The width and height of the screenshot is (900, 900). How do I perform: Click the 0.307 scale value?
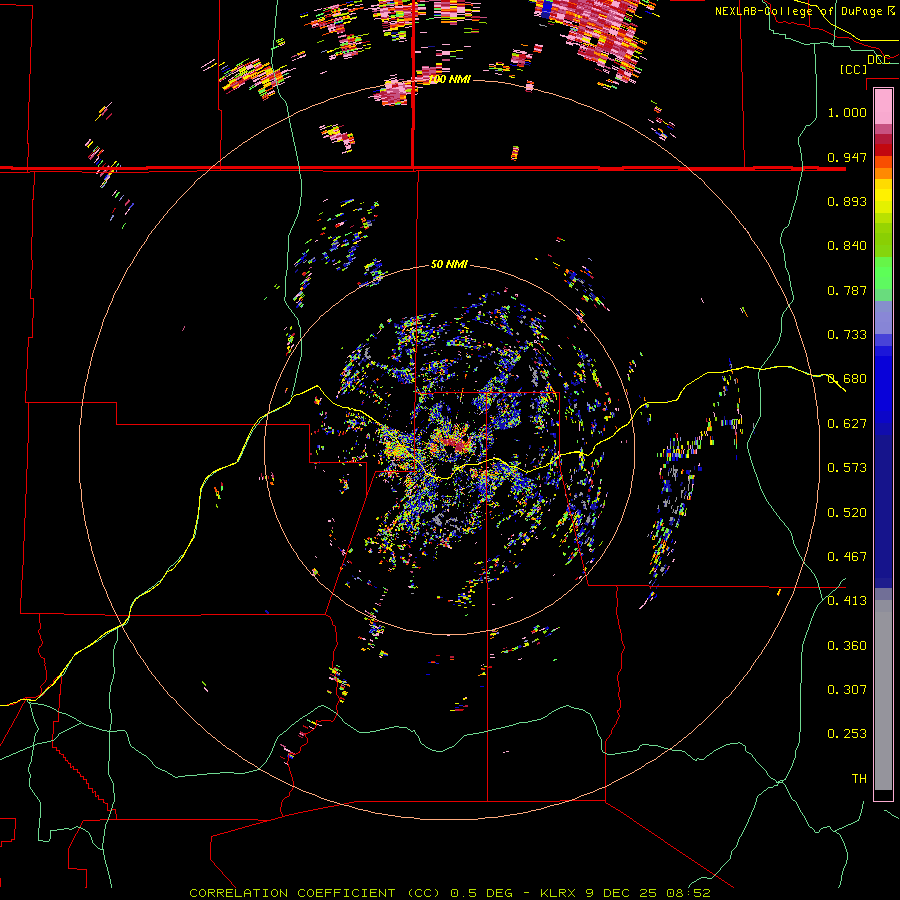(x=847, y=690)
